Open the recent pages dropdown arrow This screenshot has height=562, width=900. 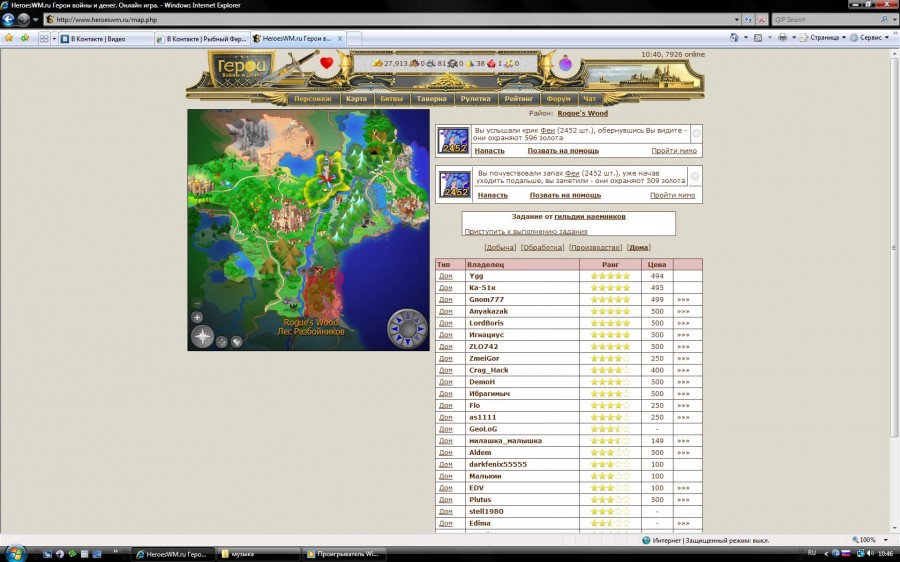[35, 20]
